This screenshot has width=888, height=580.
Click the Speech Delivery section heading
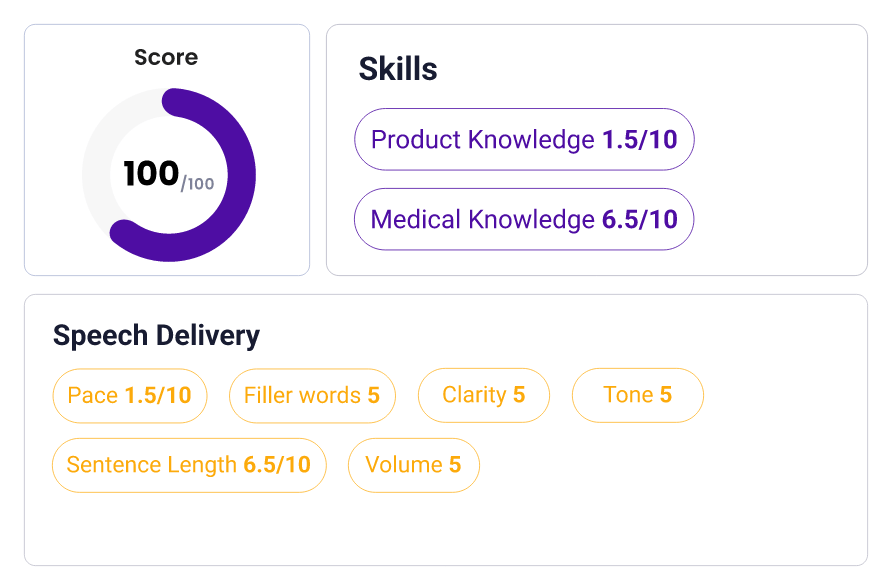pos(156,335)
